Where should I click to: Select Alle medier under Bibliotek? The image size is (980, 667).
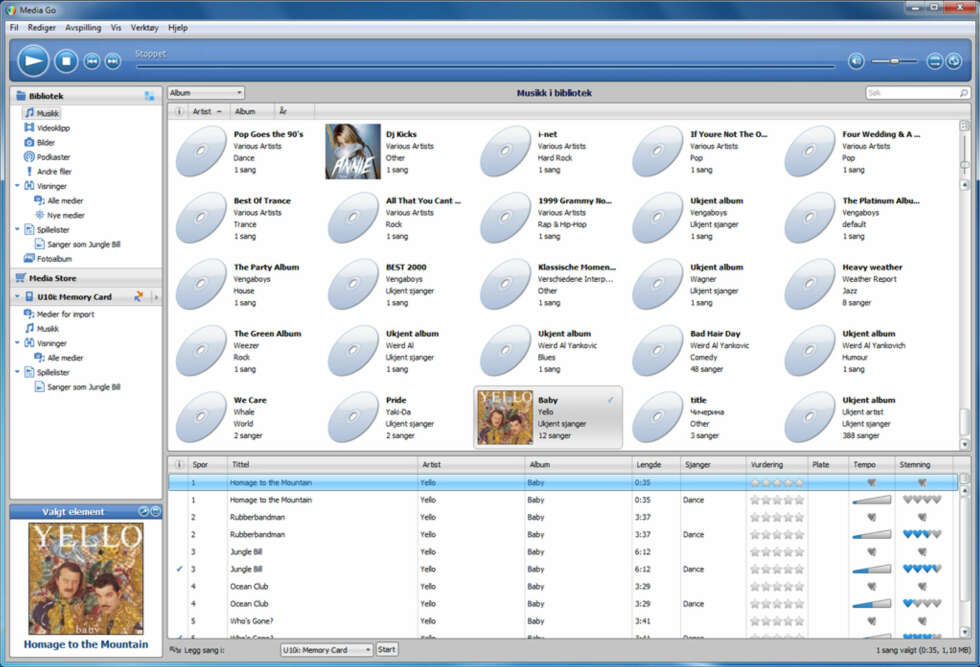coord(59,201)
